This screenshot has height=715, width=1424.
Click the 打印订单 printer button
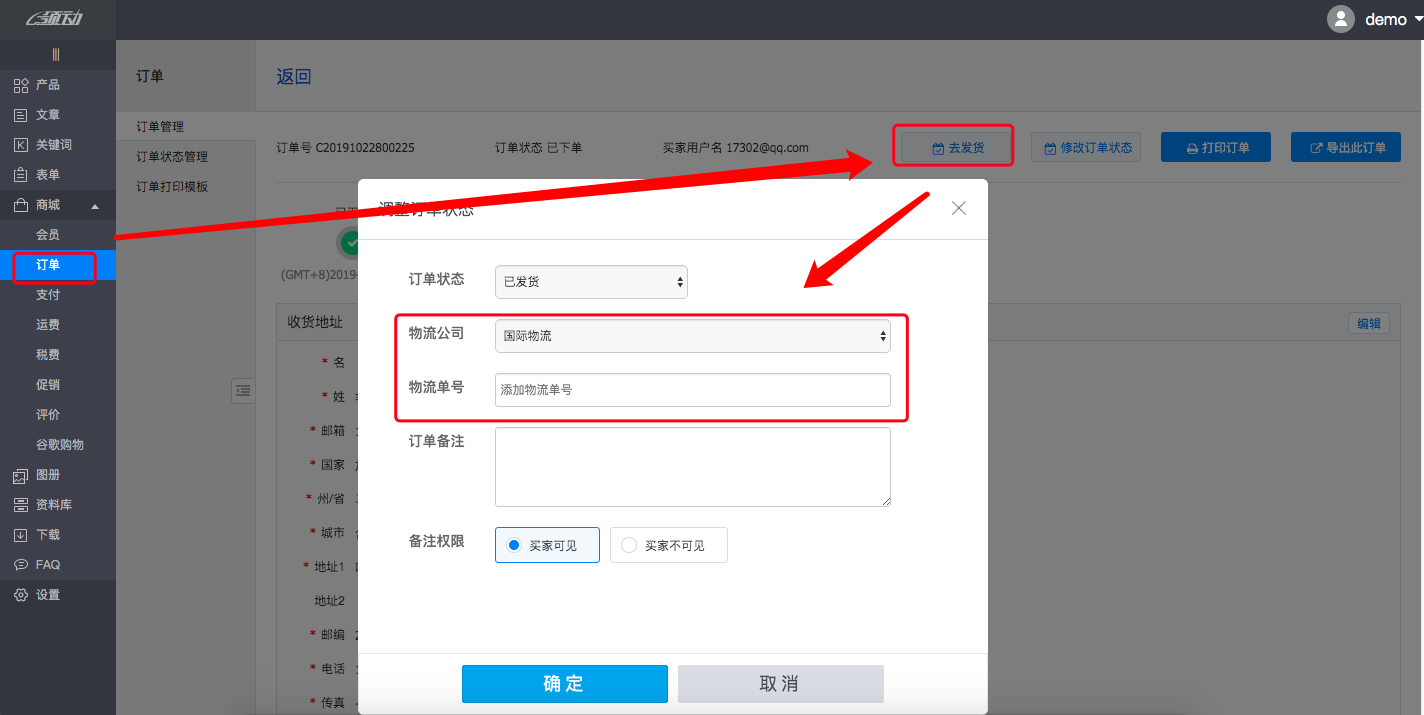(x=1215, y=146)
